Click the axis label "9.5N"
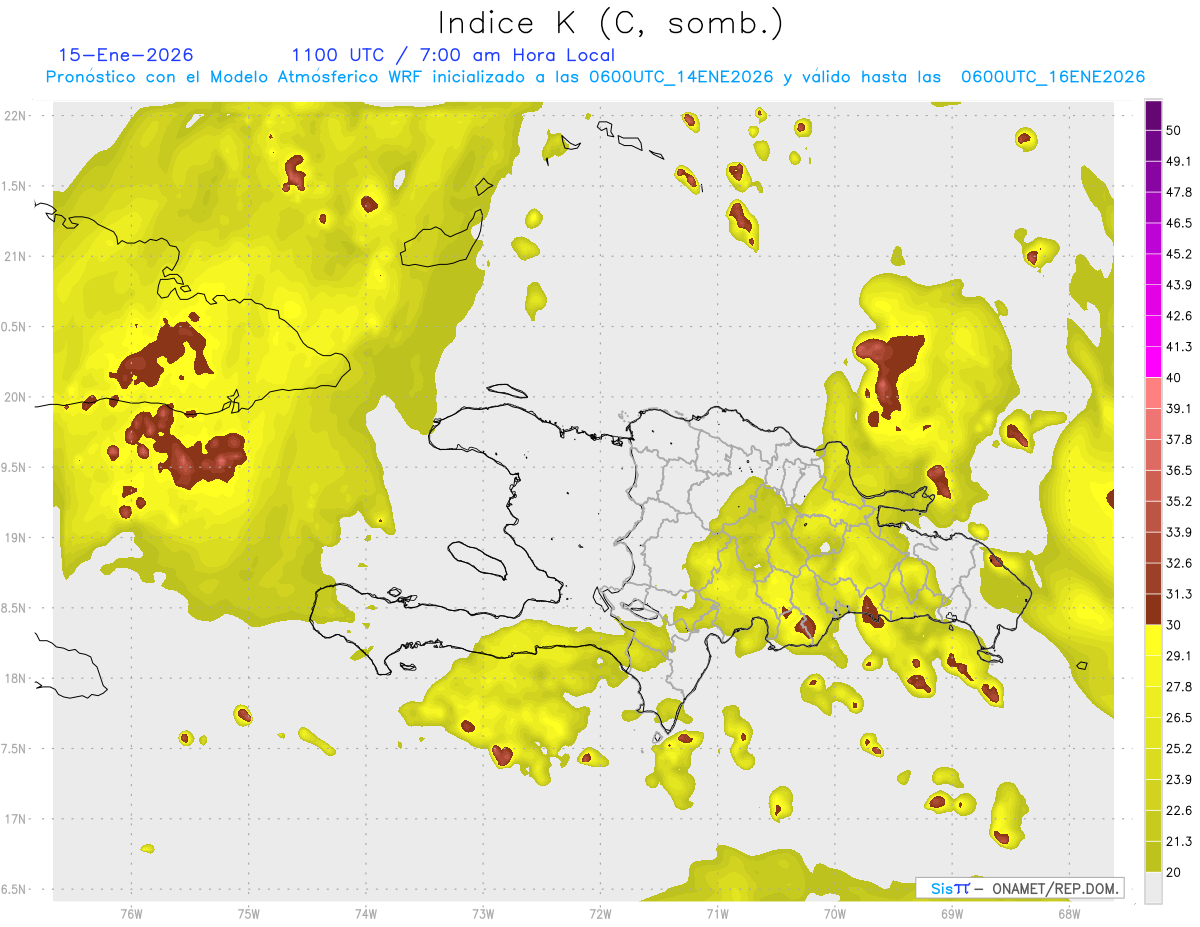Screen dimensions: 1200x927 tap(15, 468)
